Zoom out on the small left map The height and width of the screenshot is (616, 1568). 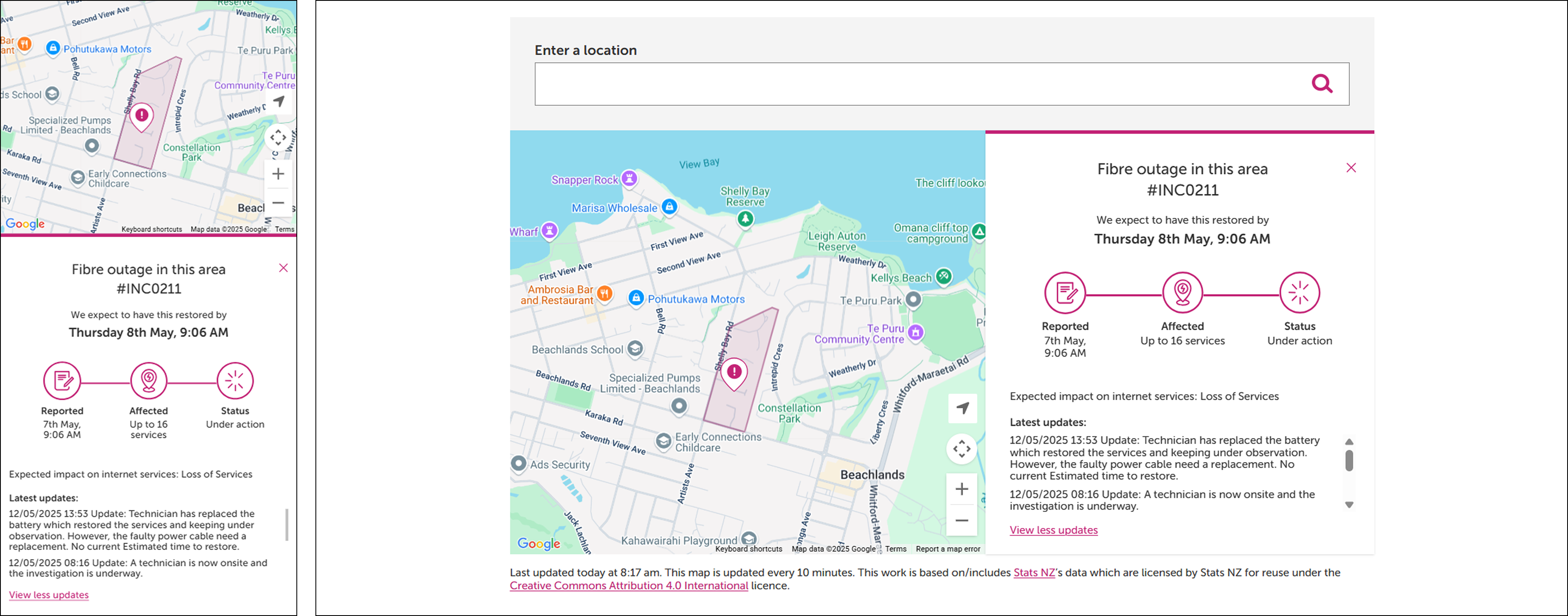[x=278, y=203]
